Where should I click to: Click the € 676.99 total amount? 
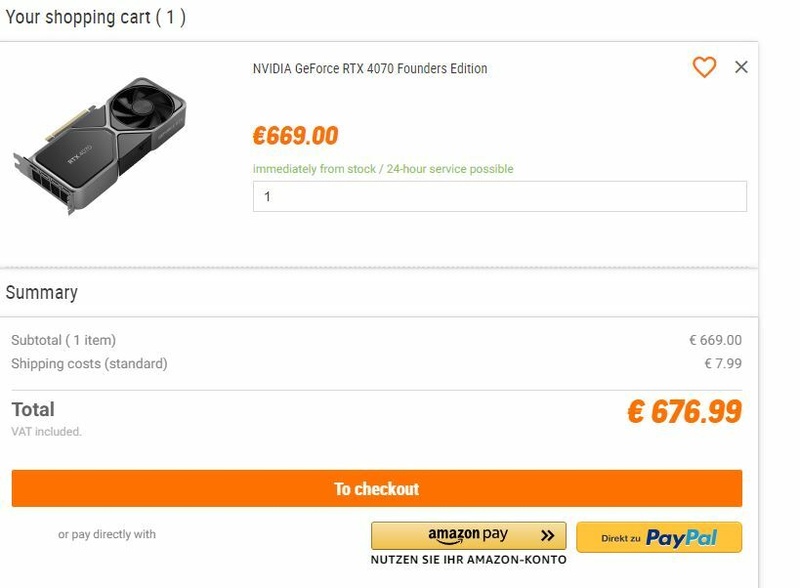(684, 411)
